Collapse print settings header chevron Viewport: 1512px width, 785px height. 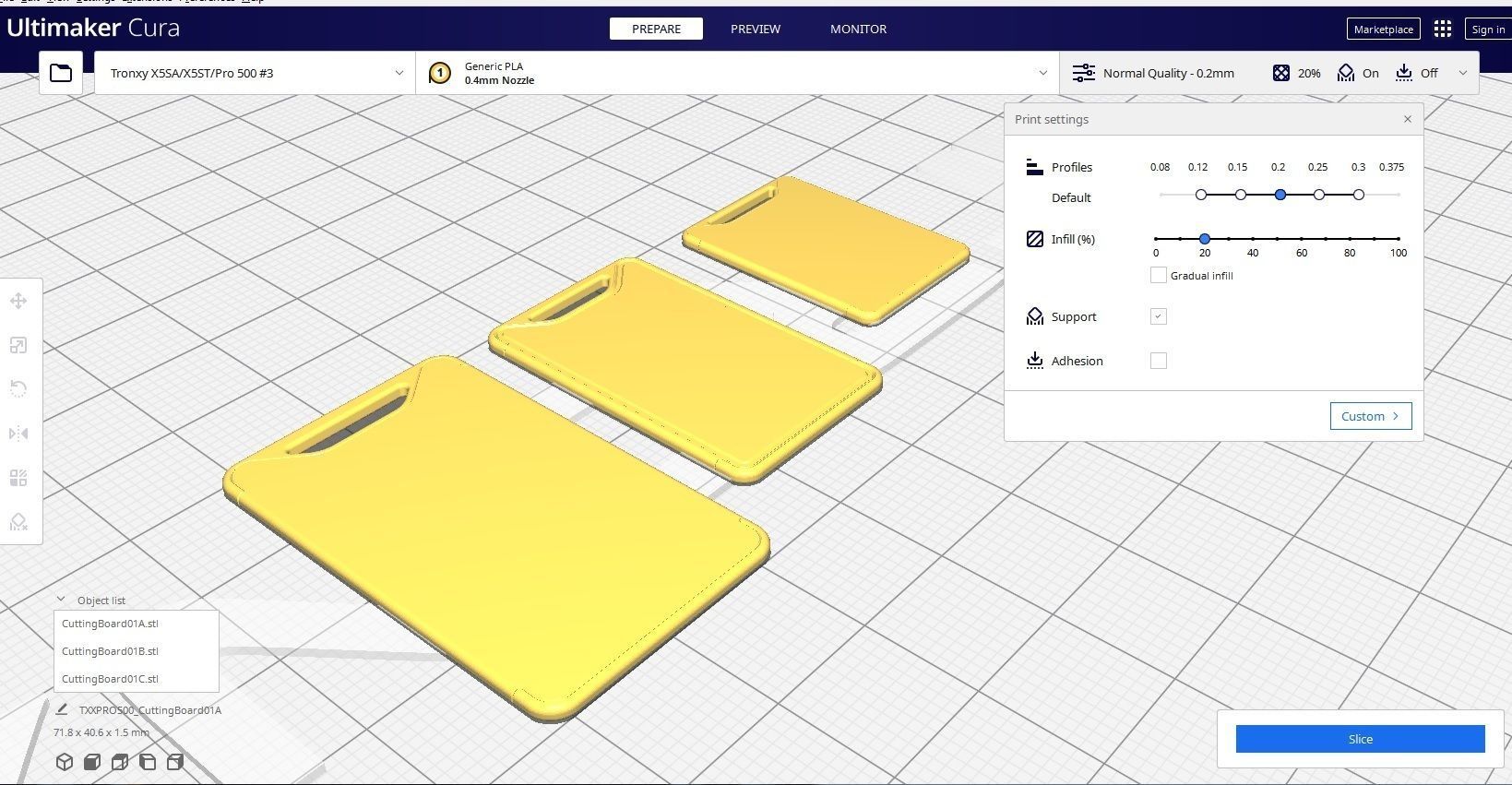click(1462, 73)
